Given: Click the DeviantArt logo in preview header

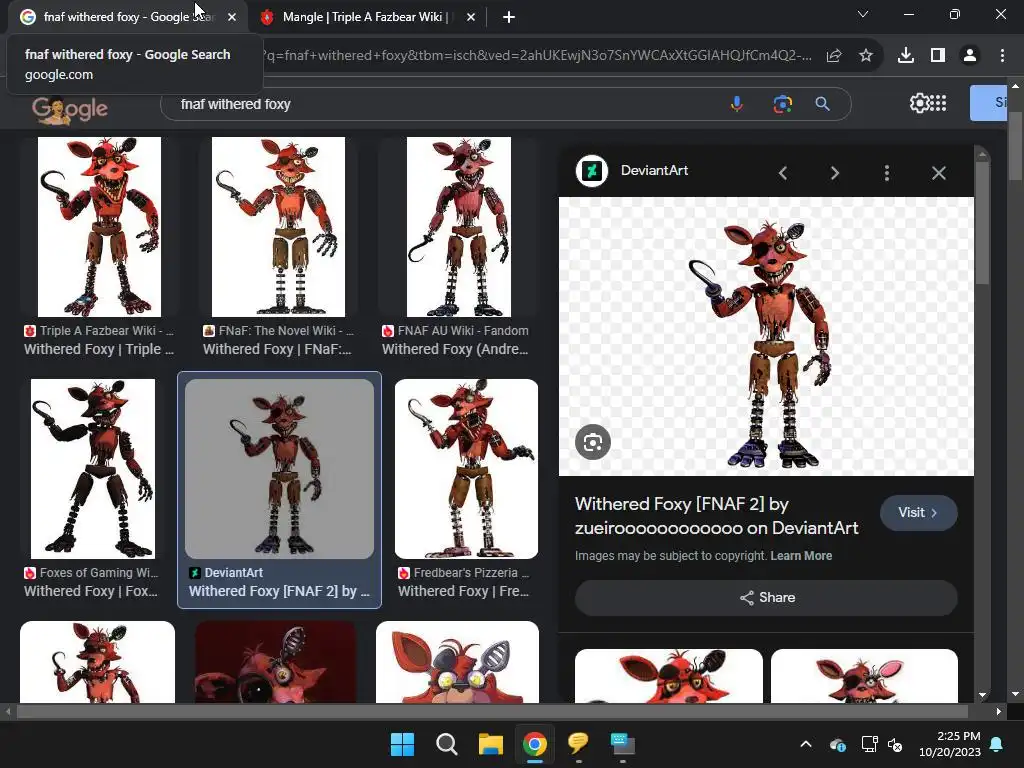Looking at the screenshot, I should pos(592,171).
